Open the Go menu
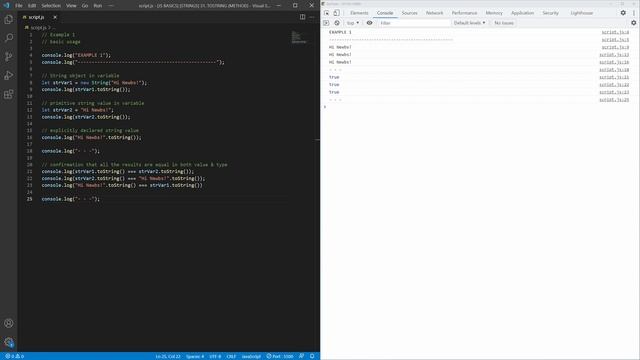Viewport: 640px width, 360px height. [x=85, y=6]
